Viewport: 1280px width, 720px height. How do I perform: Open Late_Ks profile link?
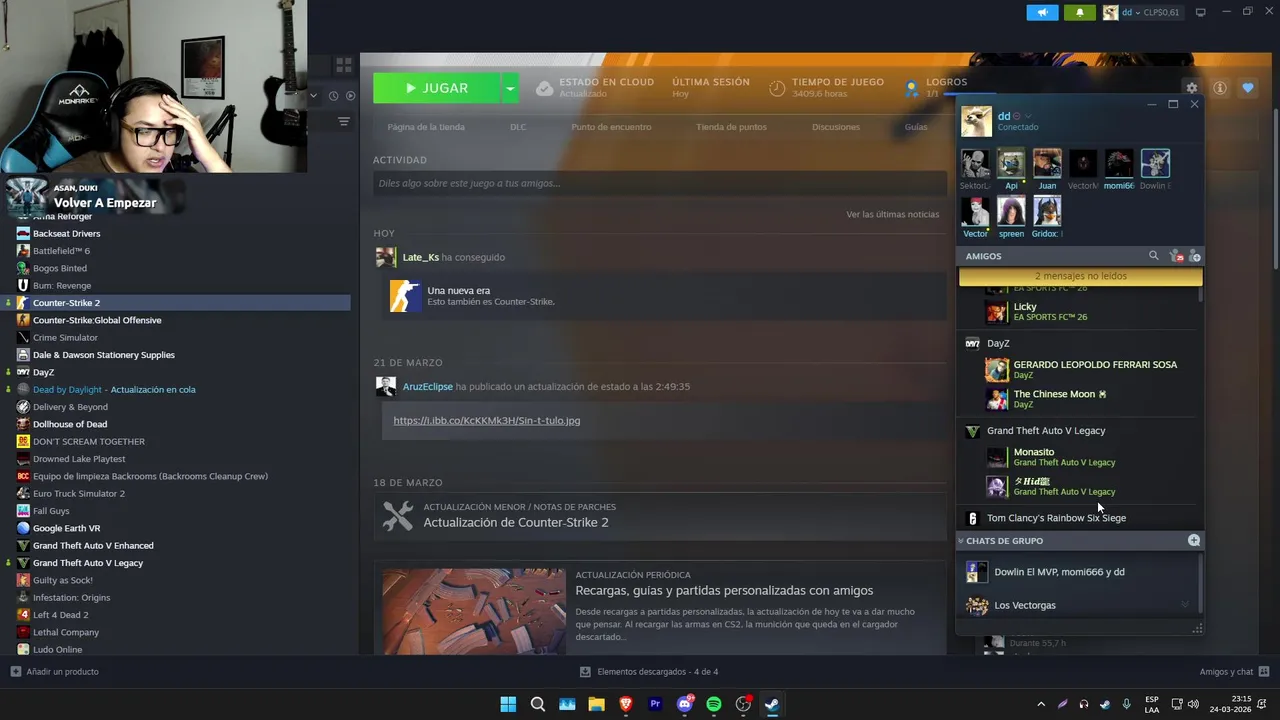click(420, 257)
